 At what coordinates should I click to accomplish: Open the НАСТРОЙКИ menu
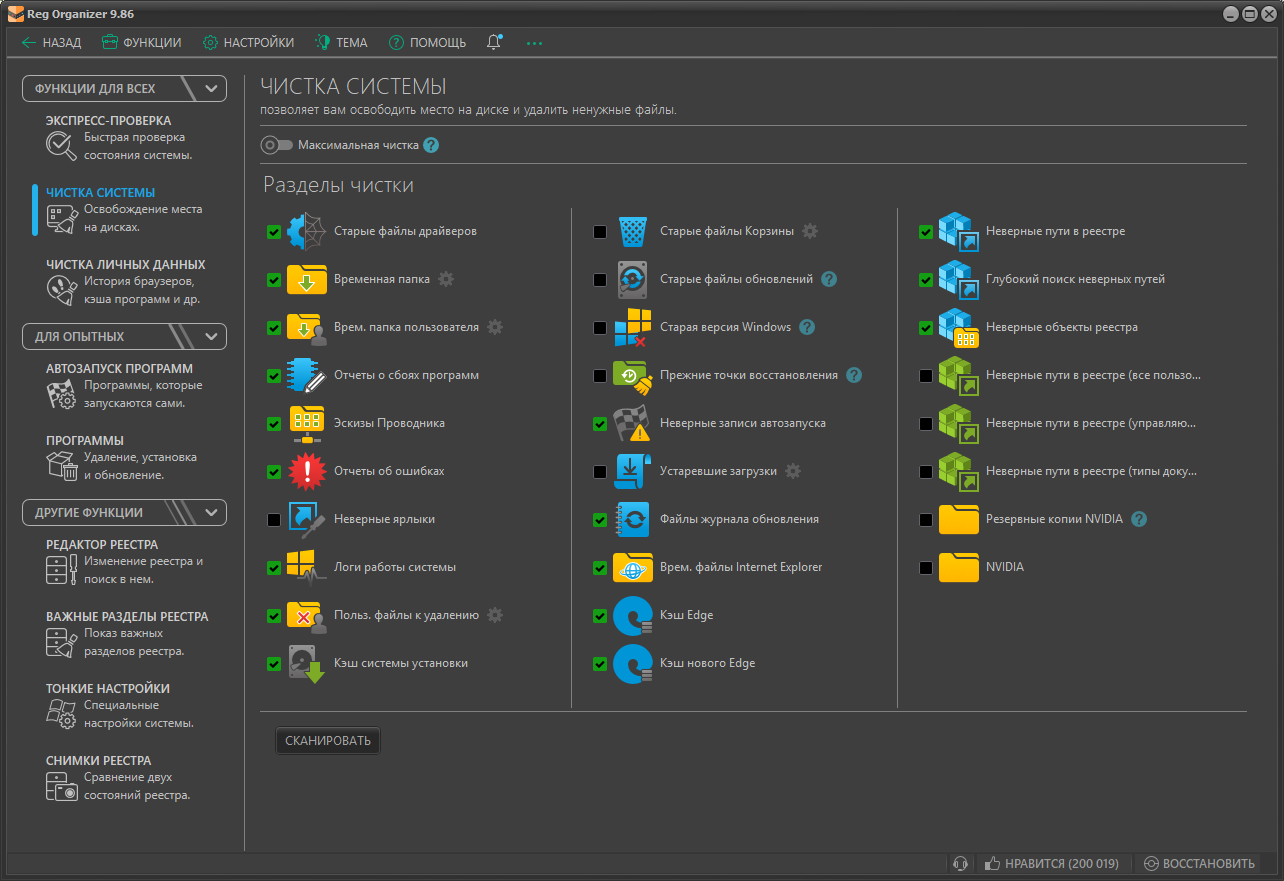[x=248, y=42]
